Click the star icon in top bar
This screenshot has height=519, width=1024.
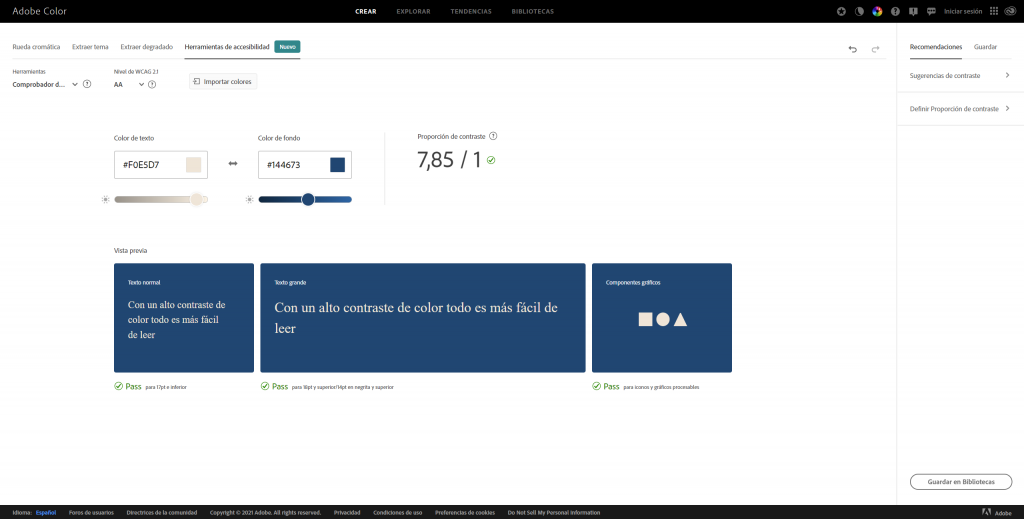coord(841,11)
